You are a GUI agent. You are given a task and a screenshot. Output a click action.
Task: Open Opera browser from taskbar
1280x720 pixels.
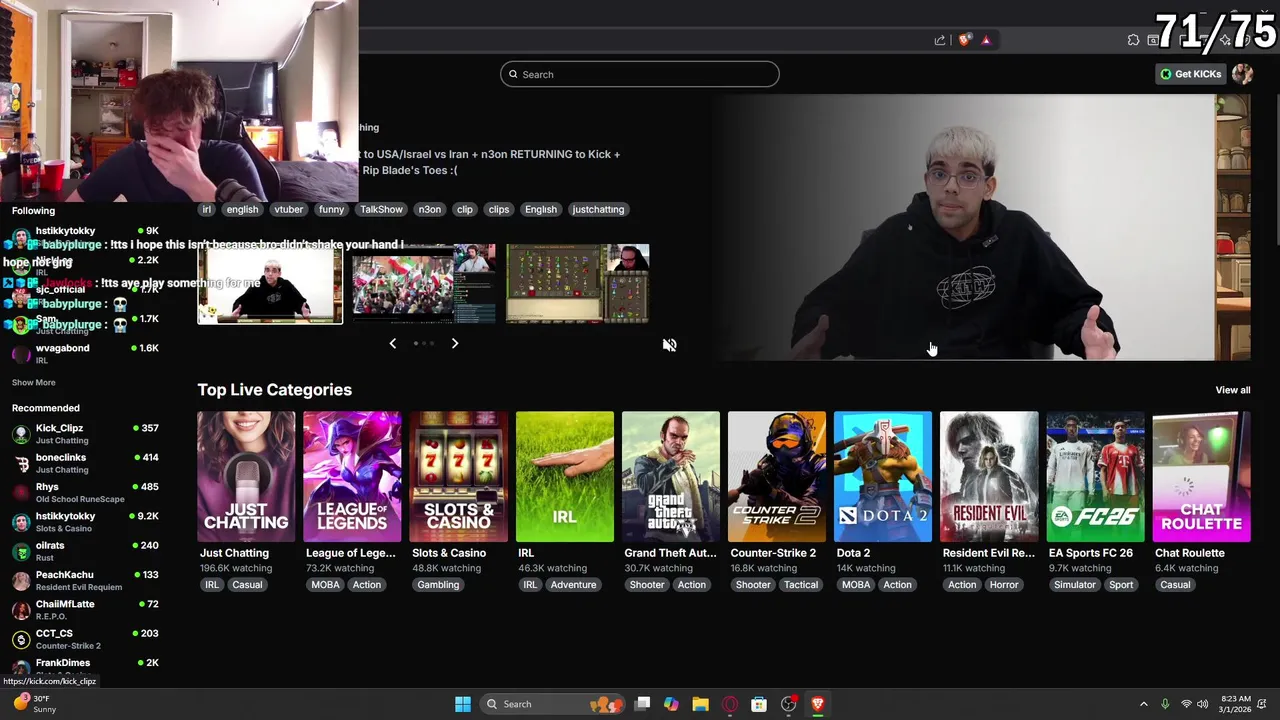coord(730,704)
